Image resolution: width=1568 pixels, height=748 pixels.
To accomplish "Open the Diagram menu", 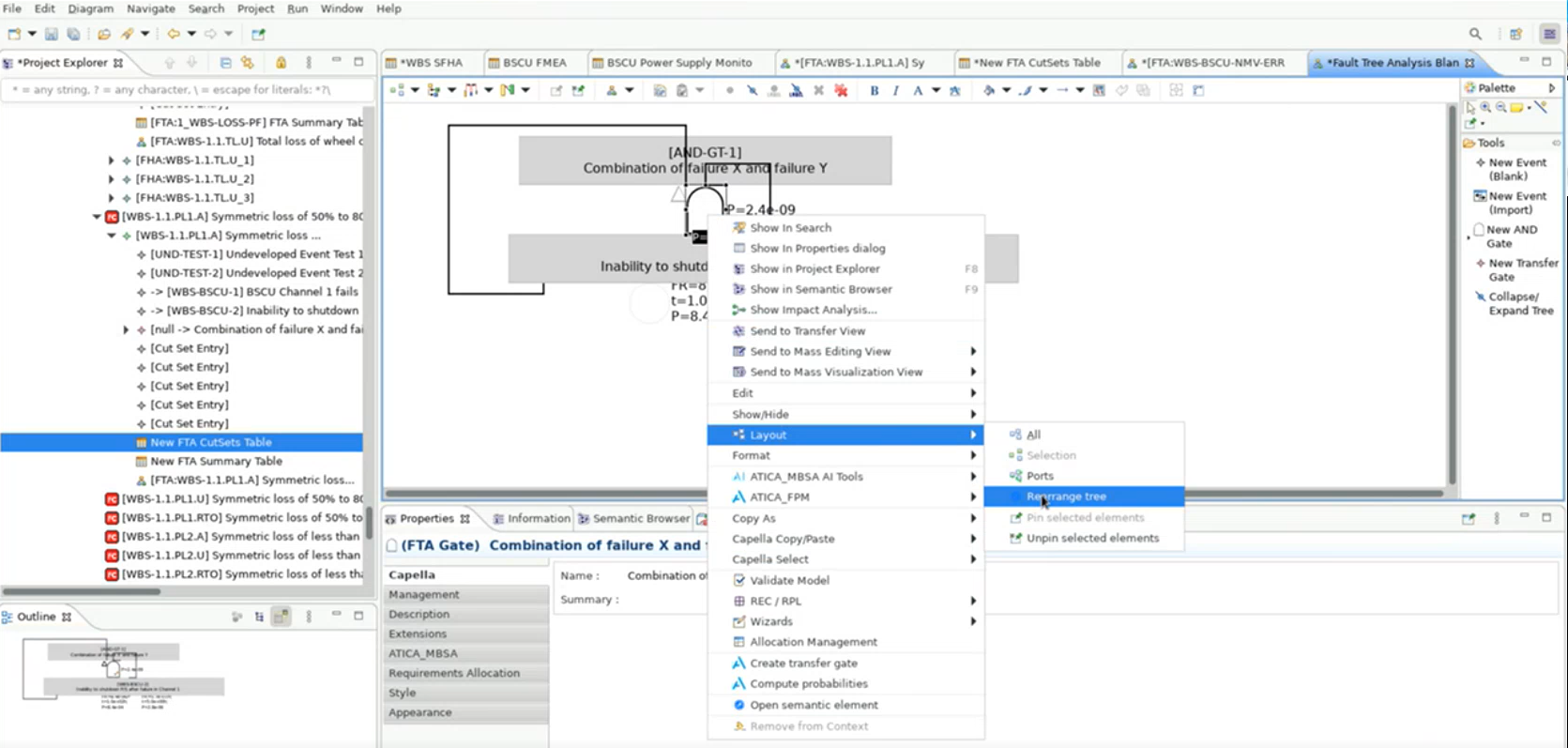I will (90, 8).
